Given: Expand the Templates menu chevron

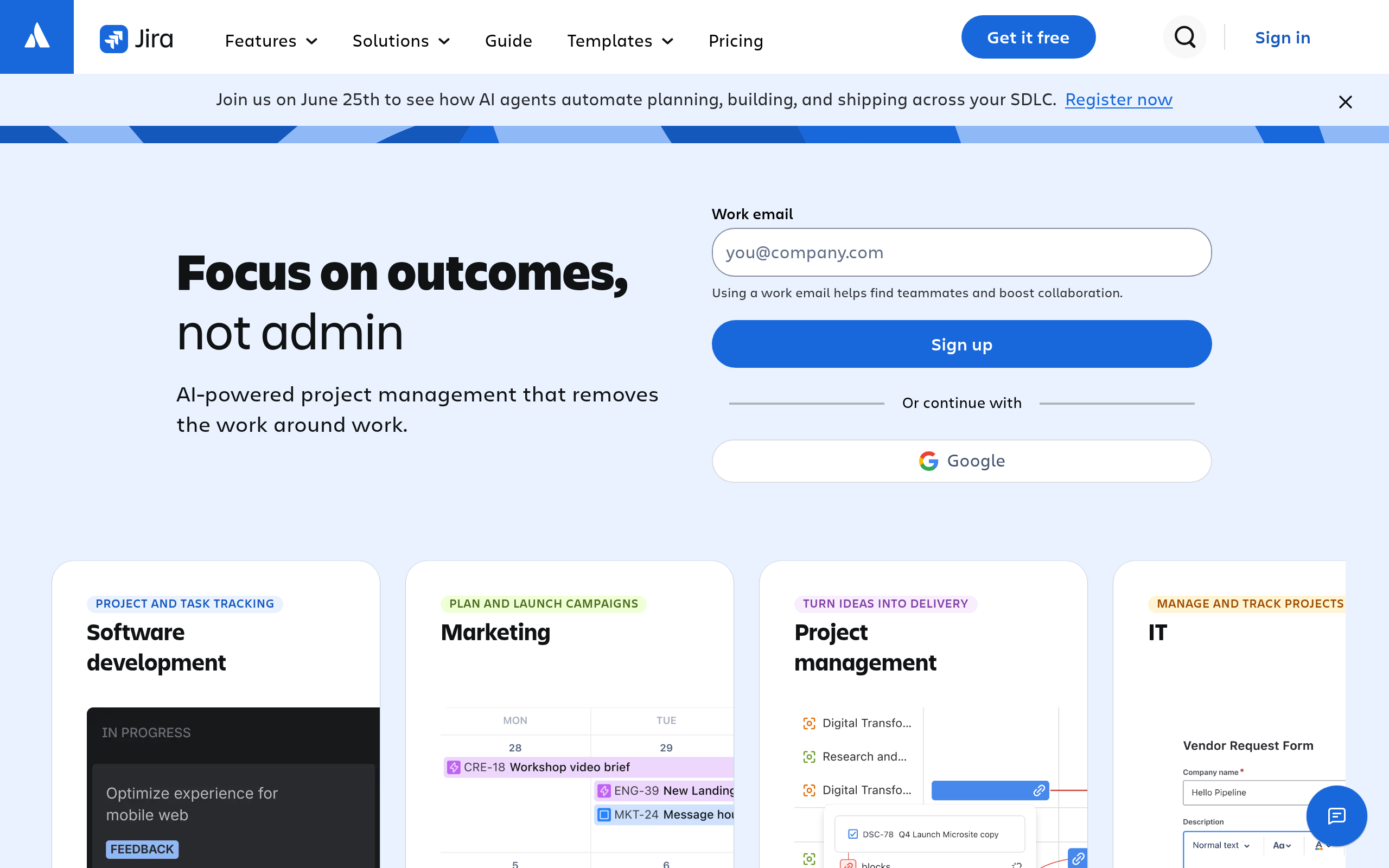Looking at the screenshot, I should click(x=667, y=41).
